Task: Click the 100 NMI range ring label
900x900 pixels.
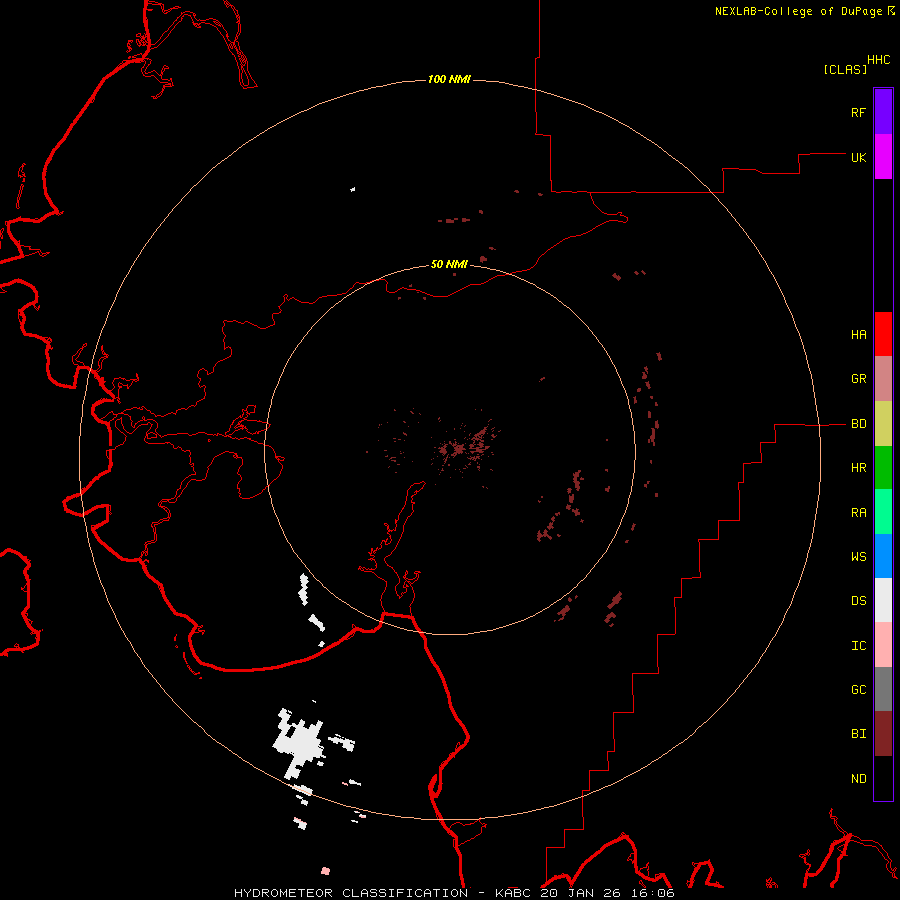Action: point(449,79)
